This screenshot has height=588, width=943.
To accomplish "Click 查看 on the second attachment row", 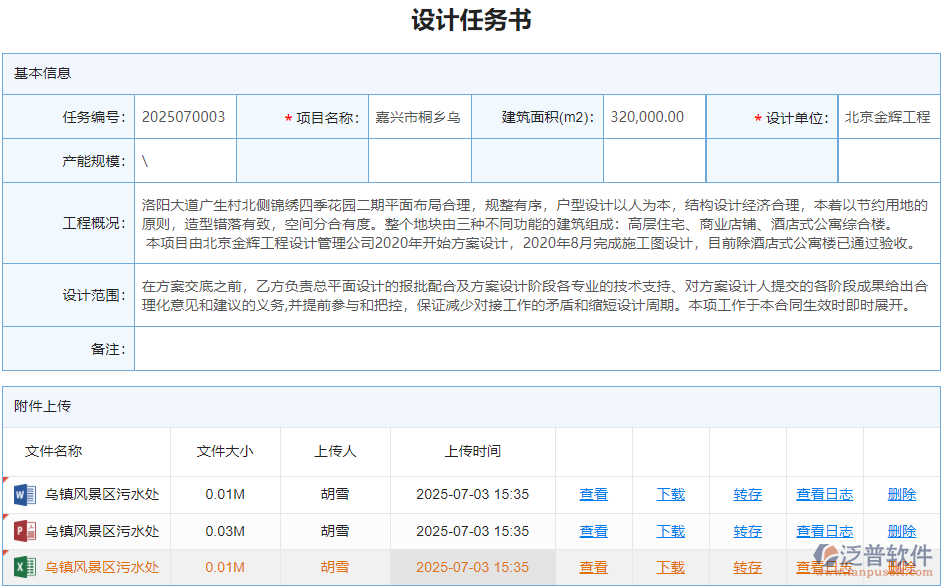I will click(x=593, y=531).
